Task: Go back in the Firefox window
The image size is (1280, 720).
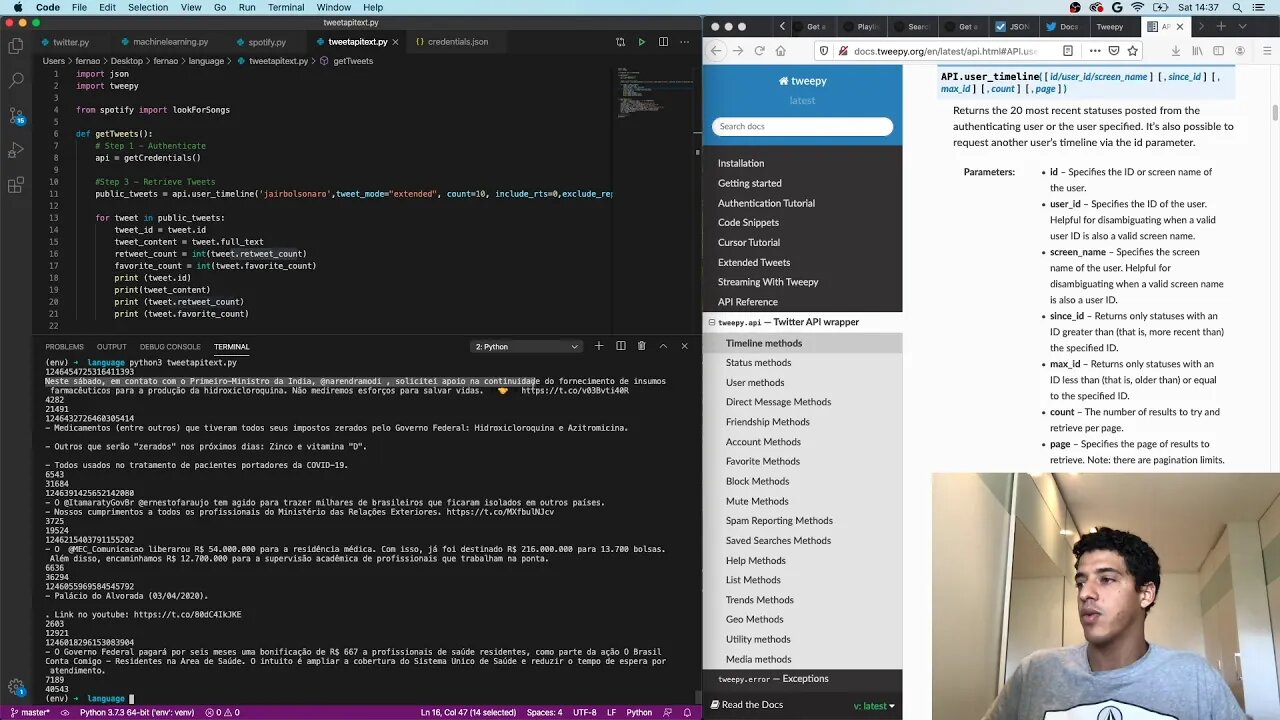Action: [716, 51]
